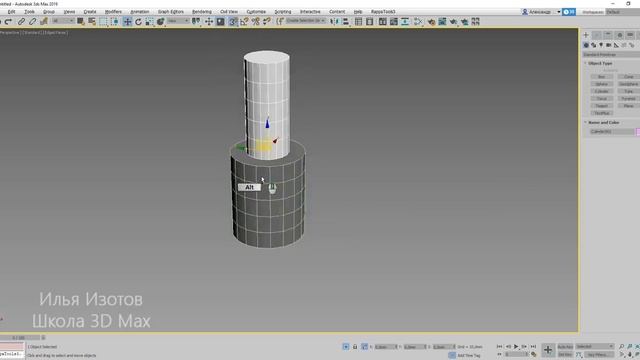Screen dimensions: 640x360
Task: Activate the Select and Move tool
Action: point(127,21)
